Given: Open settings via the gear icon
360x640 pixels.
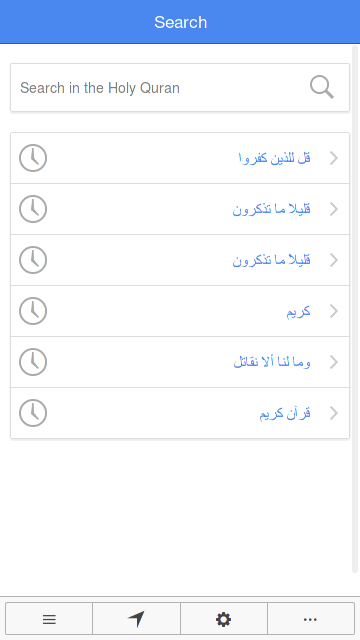Looking at the screenshot, I should click(224, 620).
